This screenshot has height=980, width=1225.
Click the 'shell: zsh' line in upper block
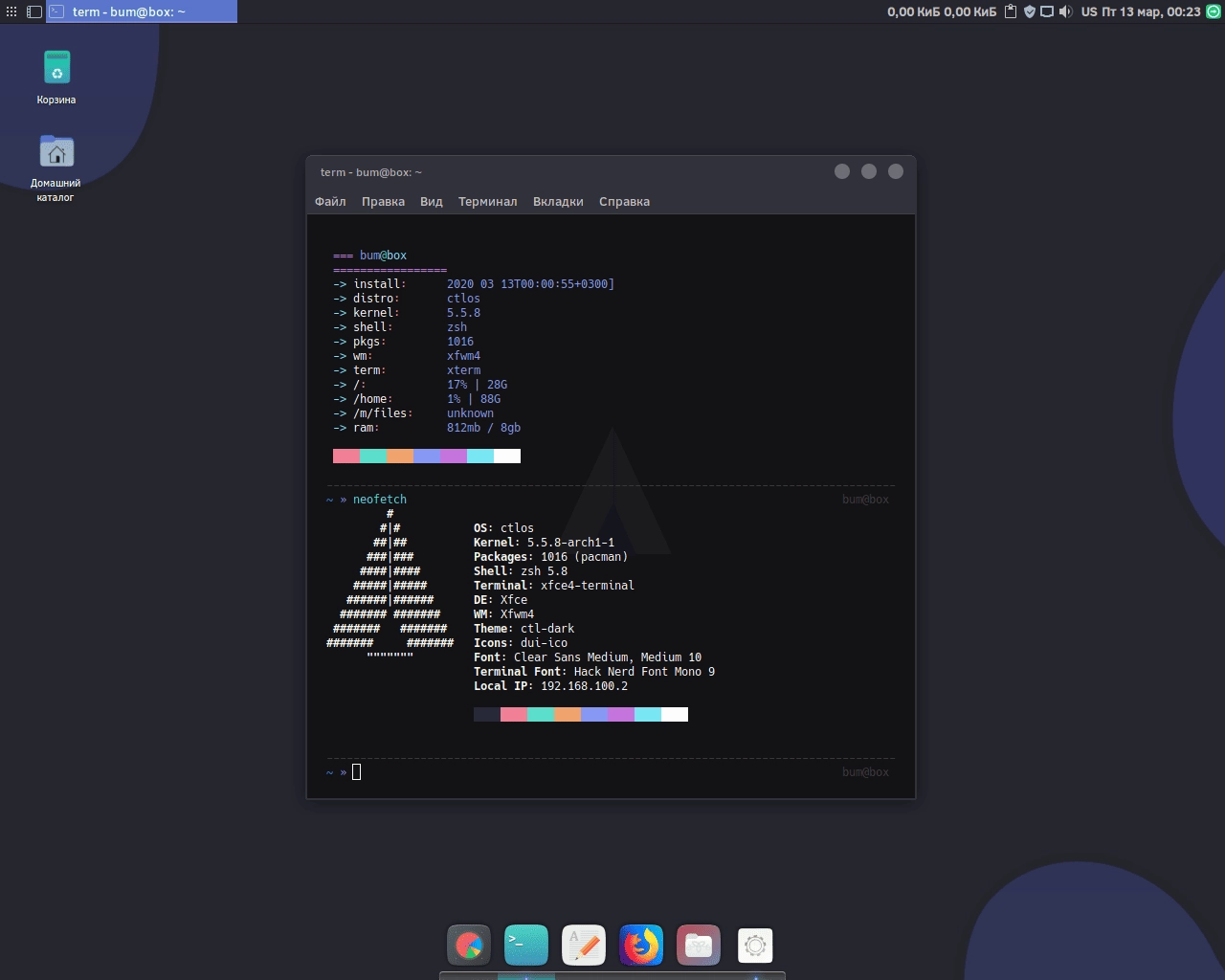click(400, 327)
